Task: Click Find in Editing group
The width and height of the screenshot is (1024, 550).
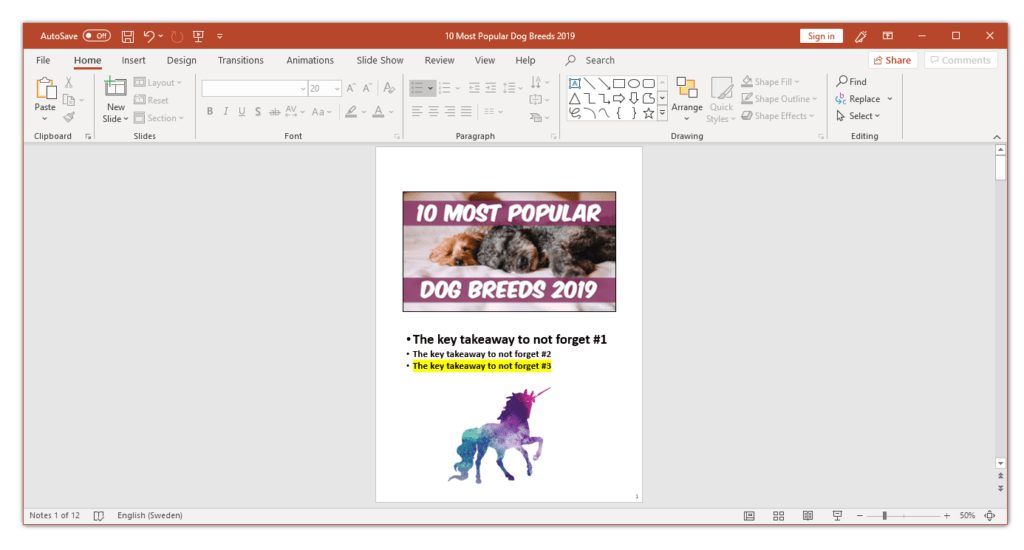Action: [852, 82]
